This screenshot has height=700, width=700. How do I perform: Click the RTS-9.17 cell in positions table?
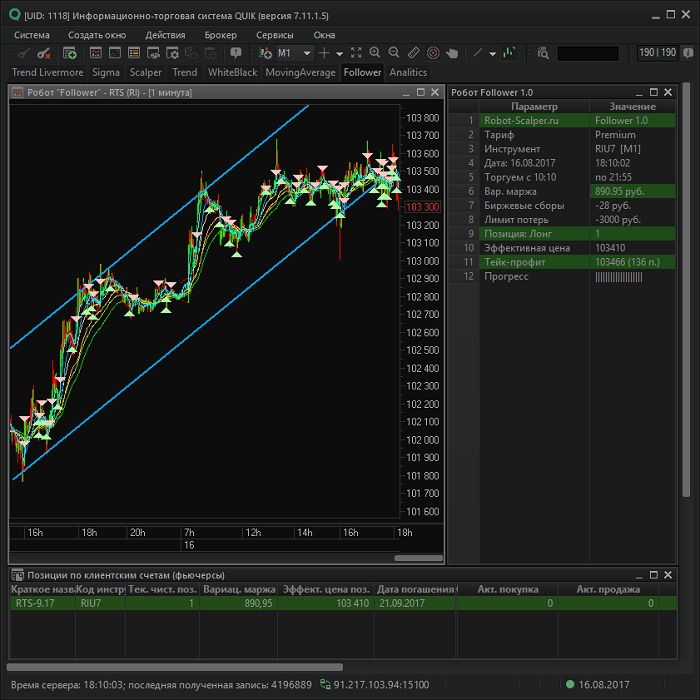43,603
